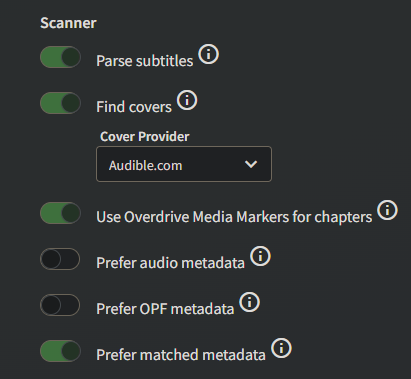
Task: Open info icon for Prefer OPF metadata
Action: pyautogui.click(x=250, y=302)
